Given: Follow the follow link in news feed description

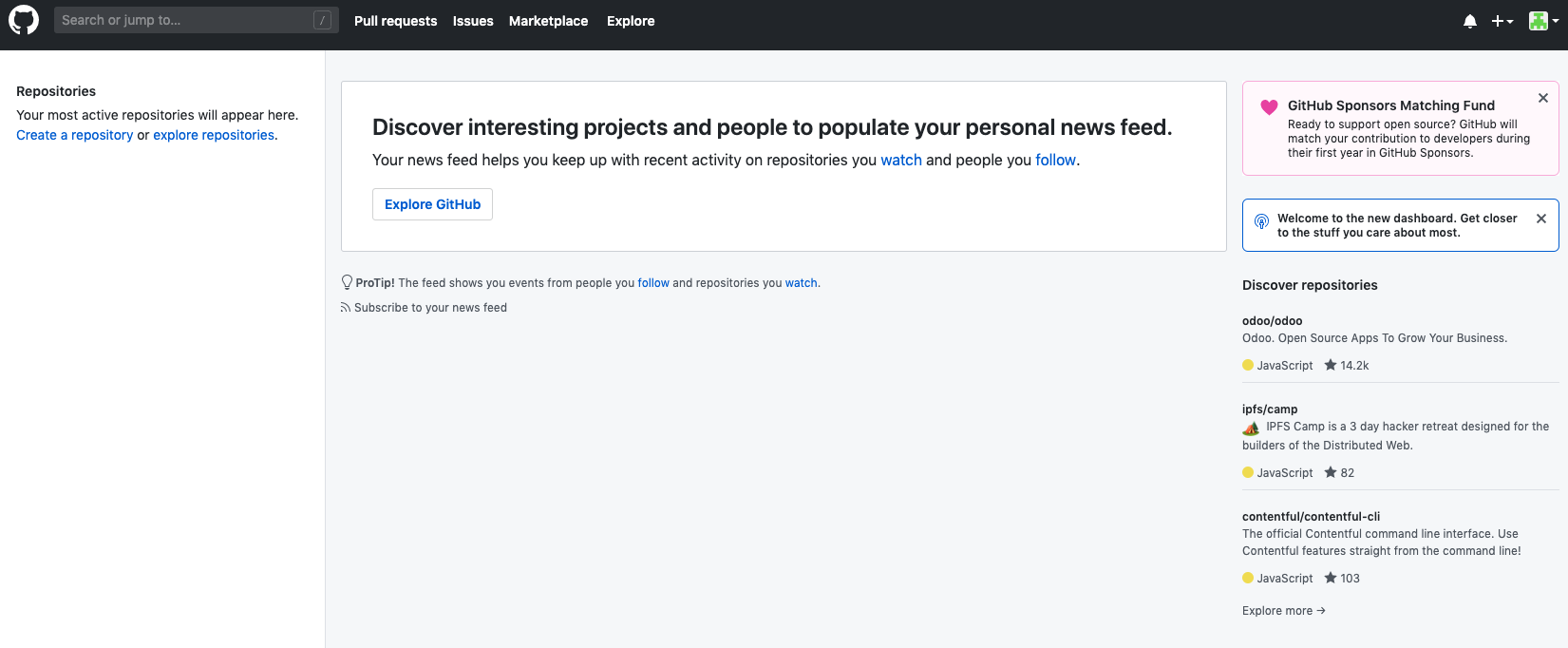Looking at the screenshot, I should click(1055, 160).
